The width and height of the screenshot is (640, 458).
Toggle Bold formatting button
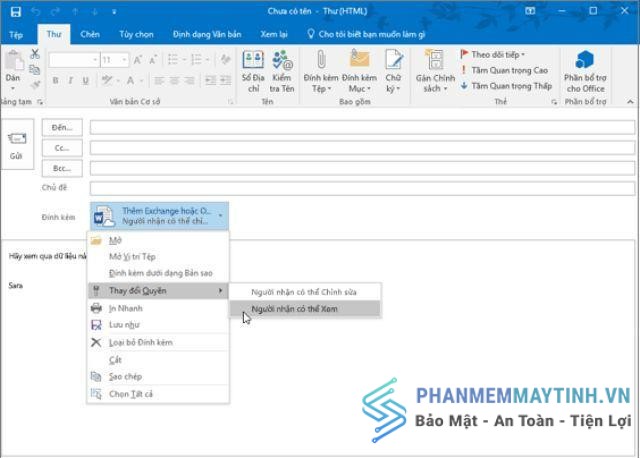click(x=55, y=80)
